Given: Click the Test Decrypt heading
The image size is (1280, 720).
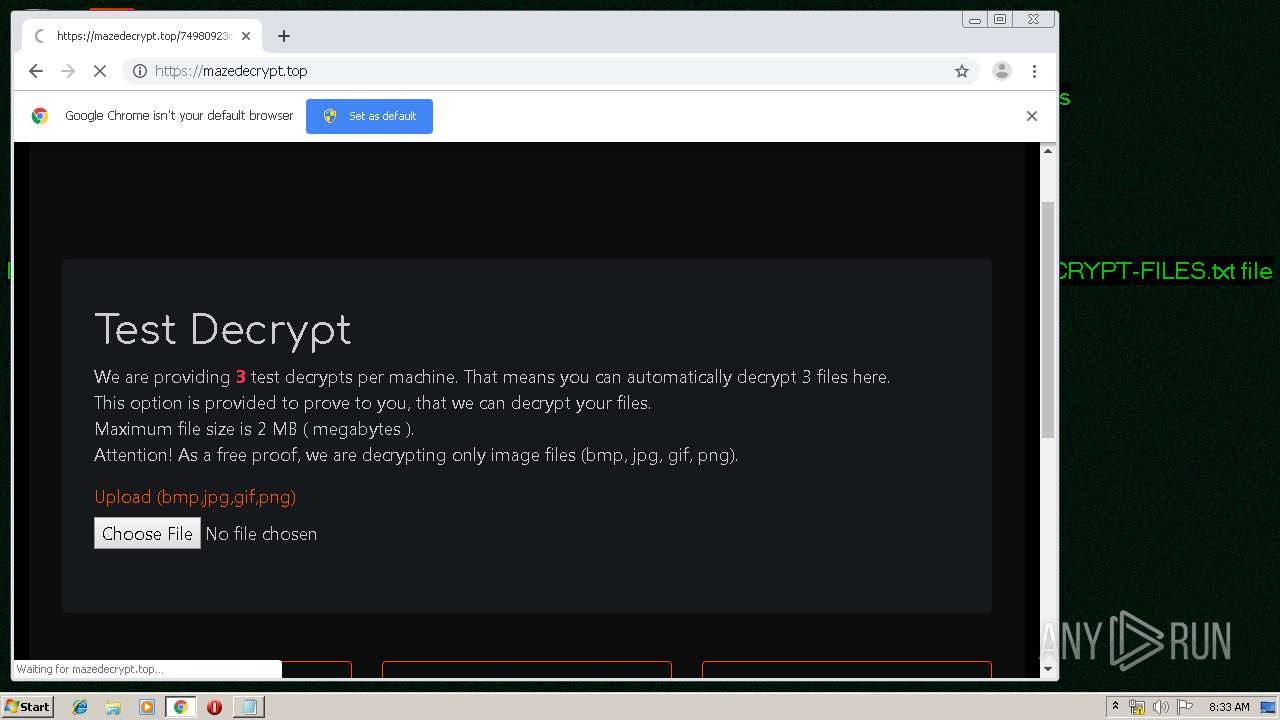Looking at the screenshot, I should (x=223, y=330).
